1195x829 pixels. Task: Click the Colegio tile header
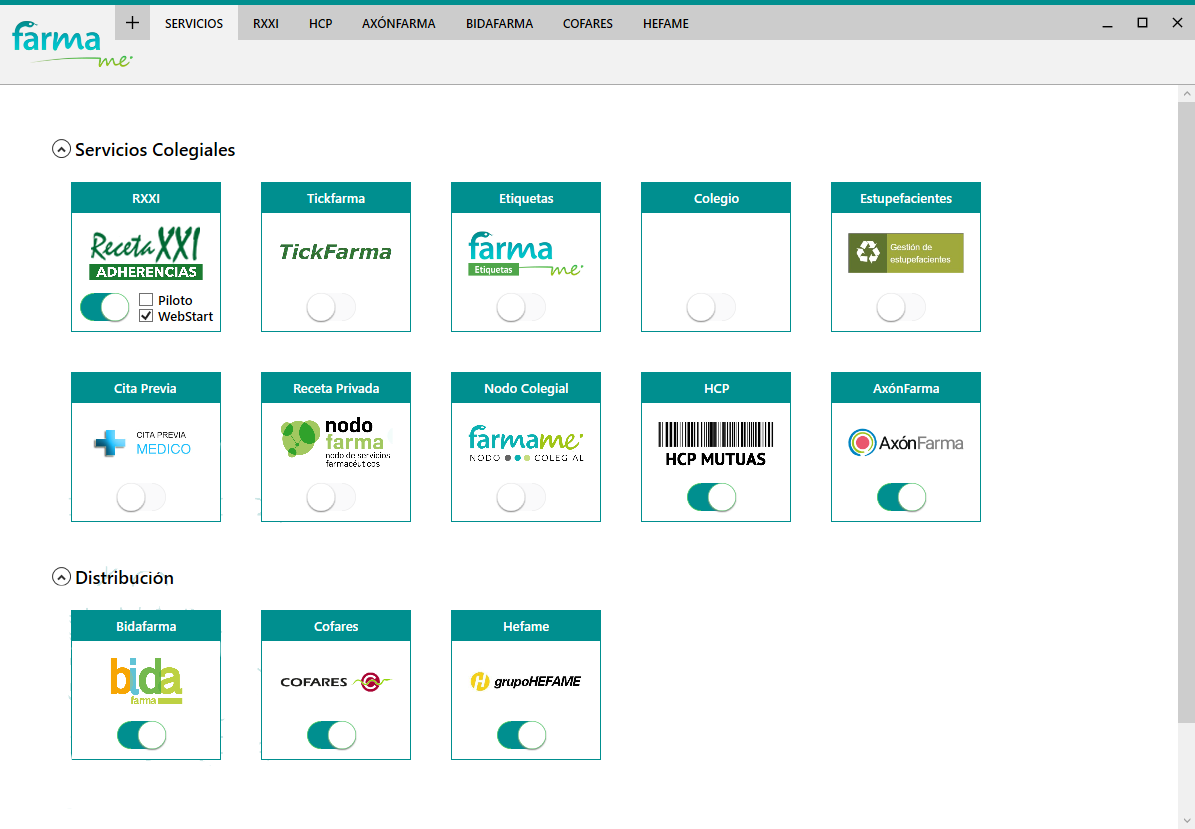(x=716, y=198)
